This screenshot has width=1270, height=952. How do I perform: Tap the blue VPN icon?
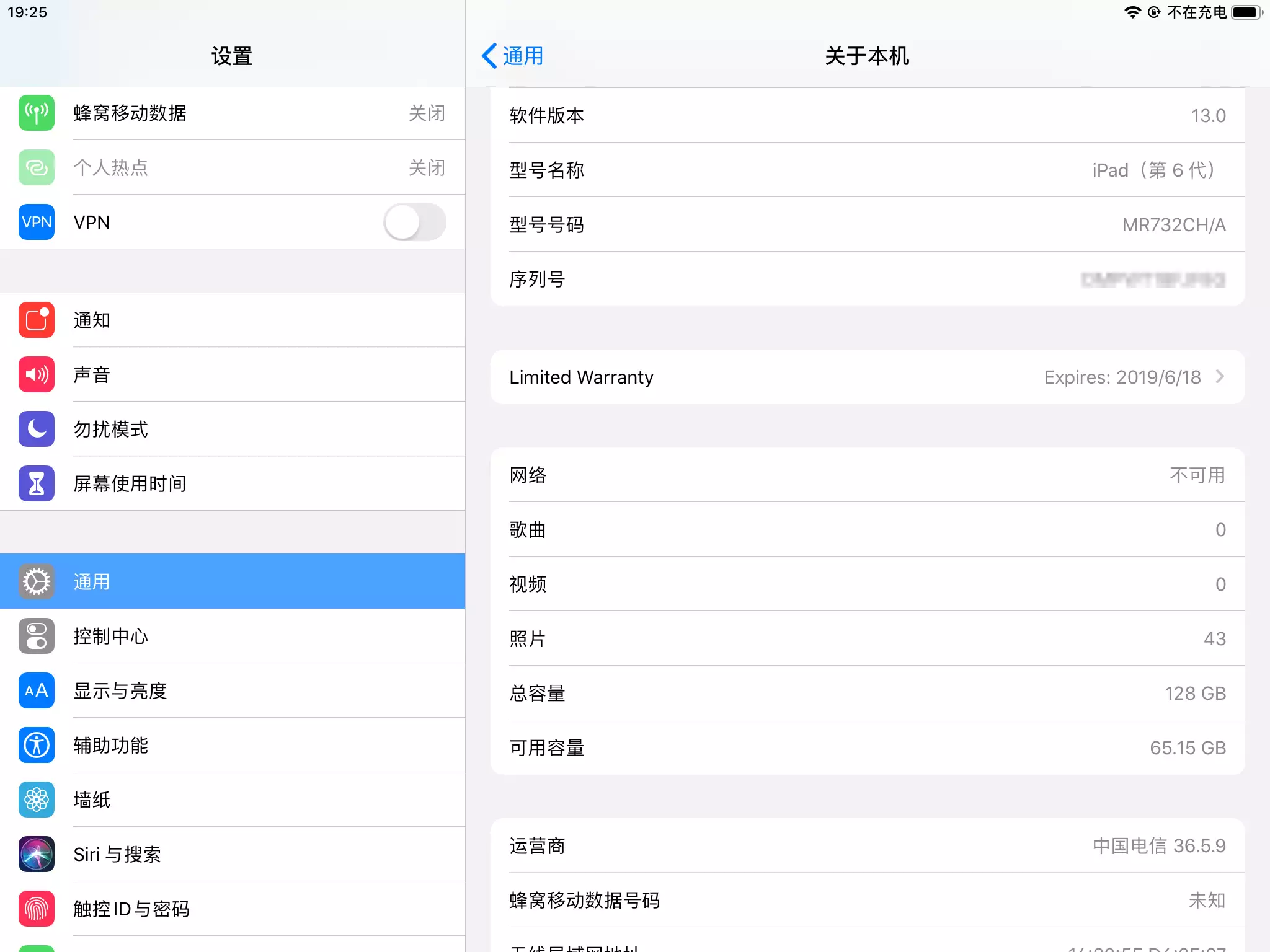[37, 222]
